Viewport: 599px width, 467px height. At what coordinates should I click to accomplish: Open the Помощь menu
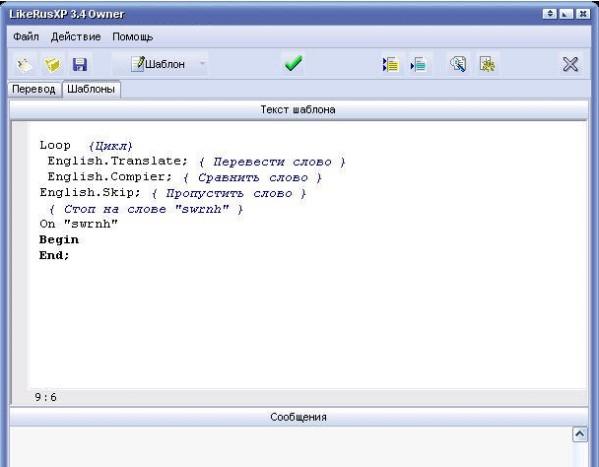(133, 37)
